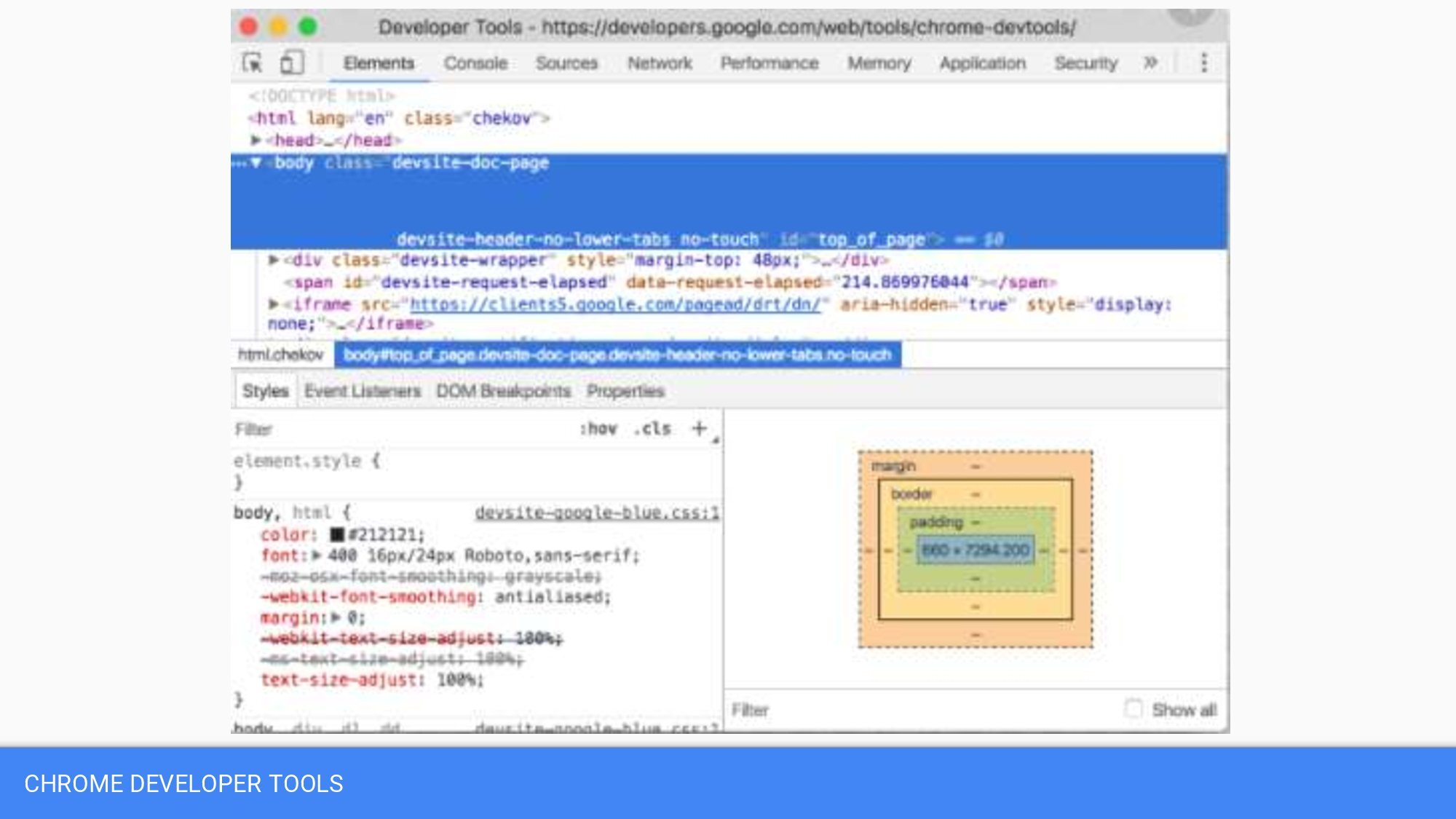Screen dimensions: 1456x819
Task: Expand the head element node
Action: pos(256,140)
